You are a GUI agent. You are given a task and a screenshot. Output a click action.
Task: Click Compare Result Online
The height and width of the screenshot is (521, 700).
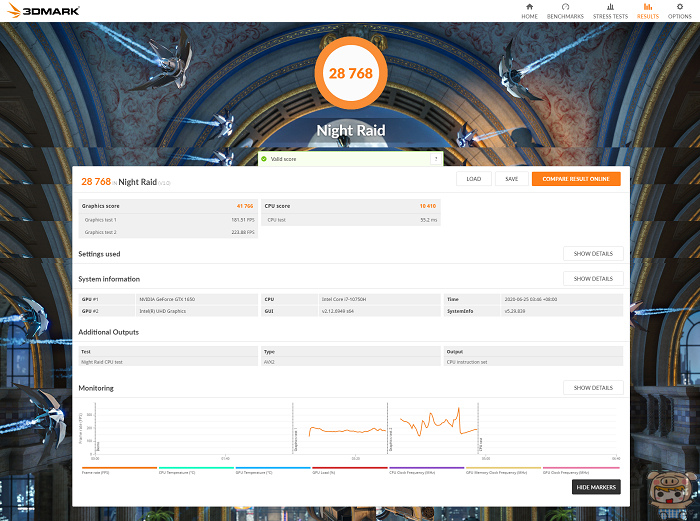(x=576, y=179)
